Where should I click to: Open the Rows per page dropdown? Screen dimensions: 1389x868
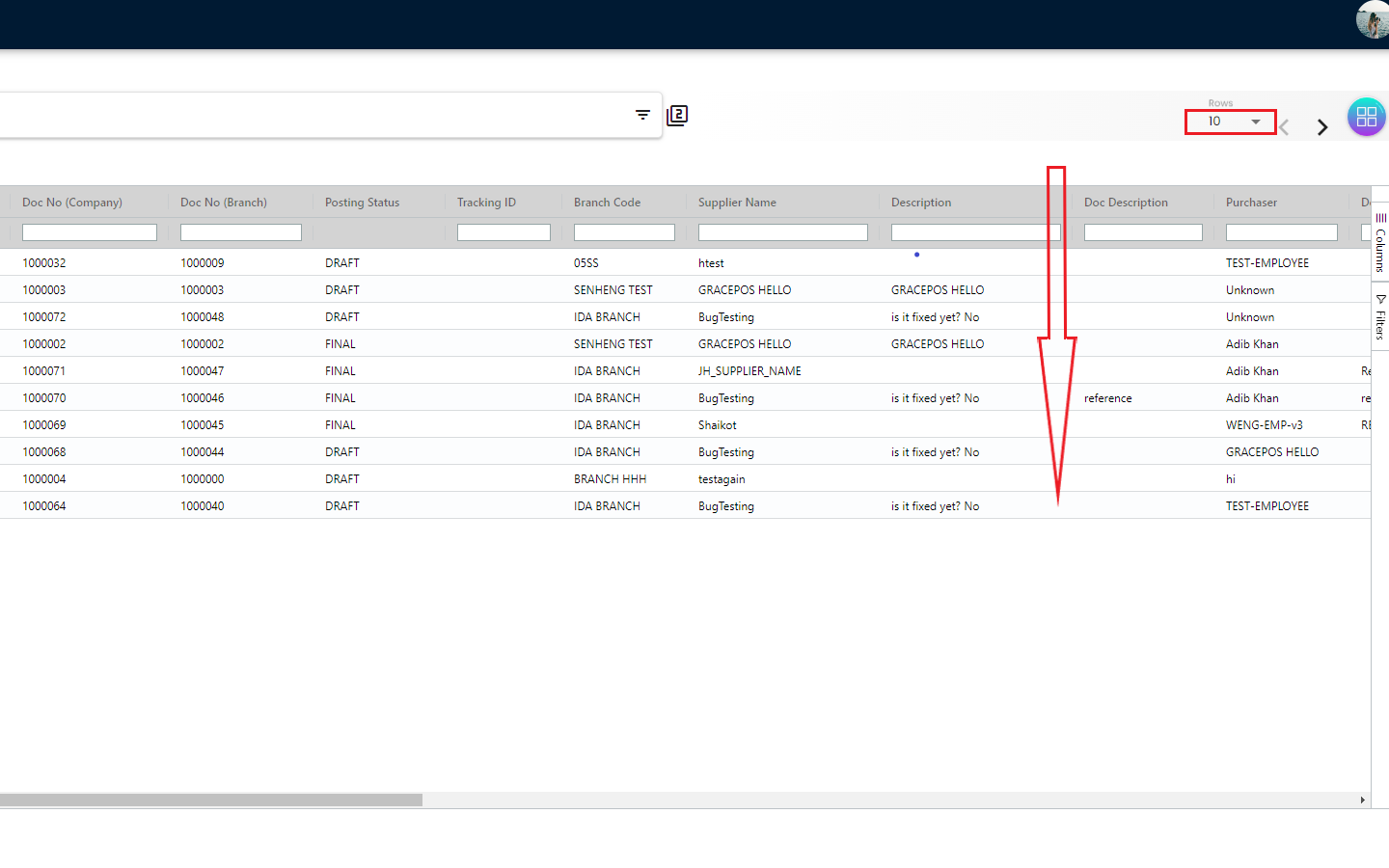coord(1233,122)
